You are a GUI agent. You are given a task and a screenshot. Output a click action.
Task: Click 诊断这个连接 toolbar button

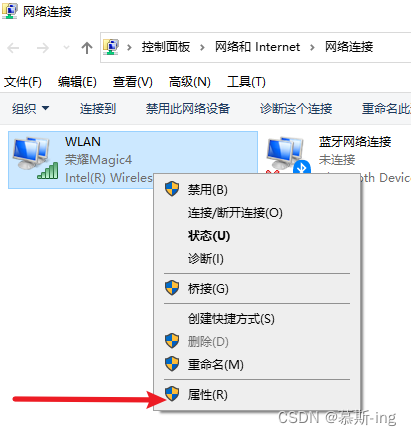(296, 109)
